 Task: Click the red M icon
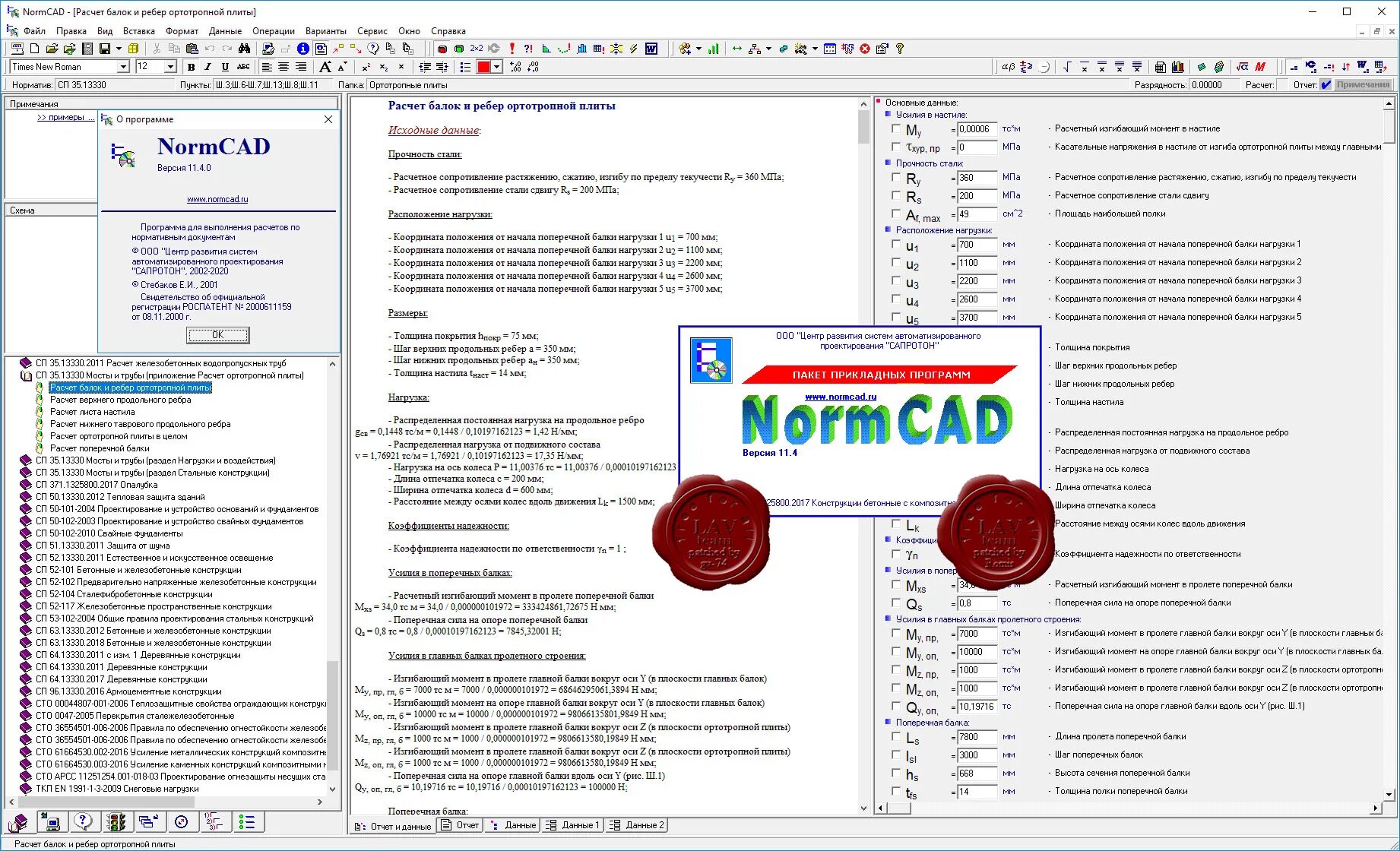point(1260,67)
